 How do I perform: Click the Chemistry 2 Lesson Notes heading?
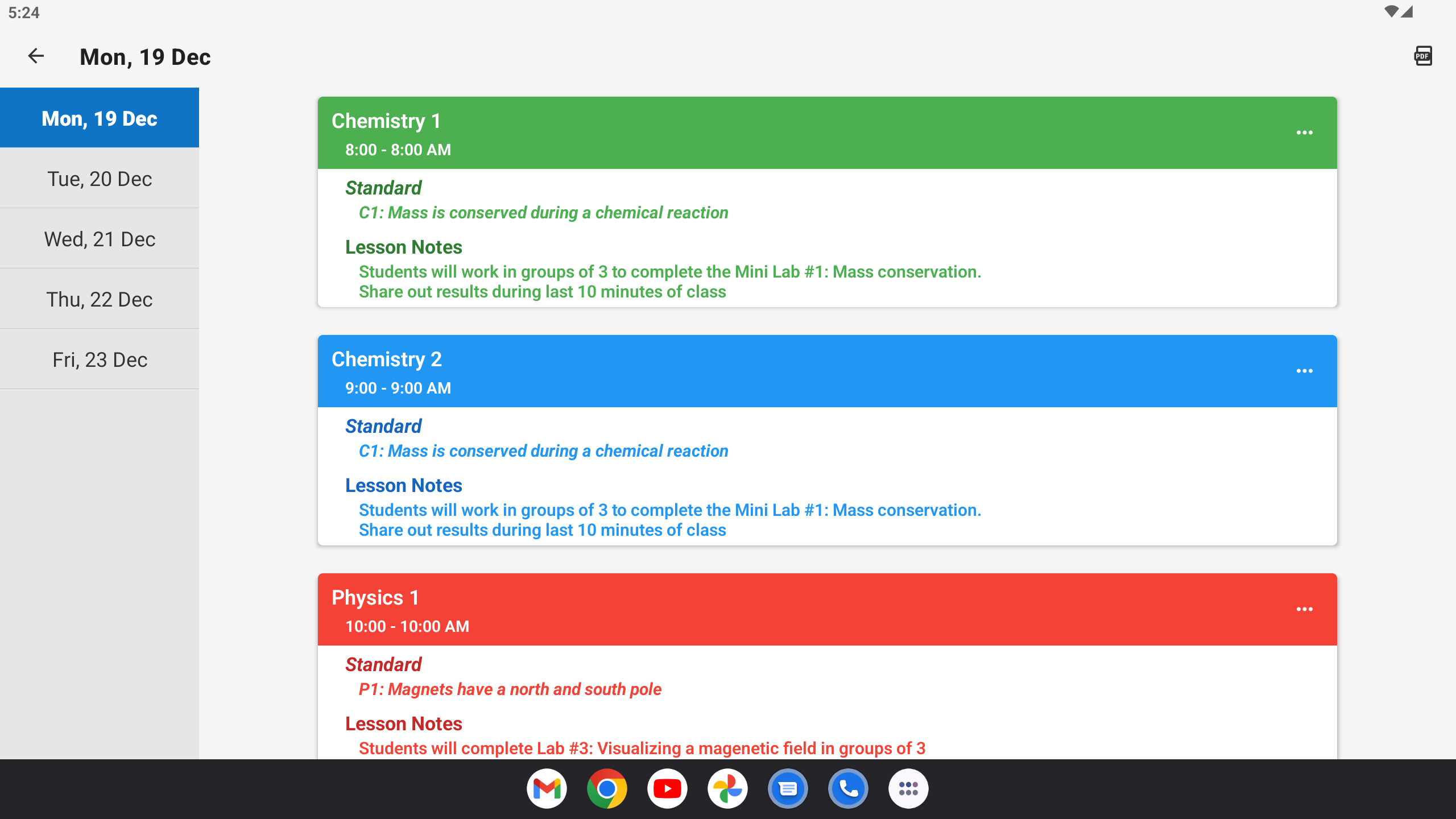[403, 486]
